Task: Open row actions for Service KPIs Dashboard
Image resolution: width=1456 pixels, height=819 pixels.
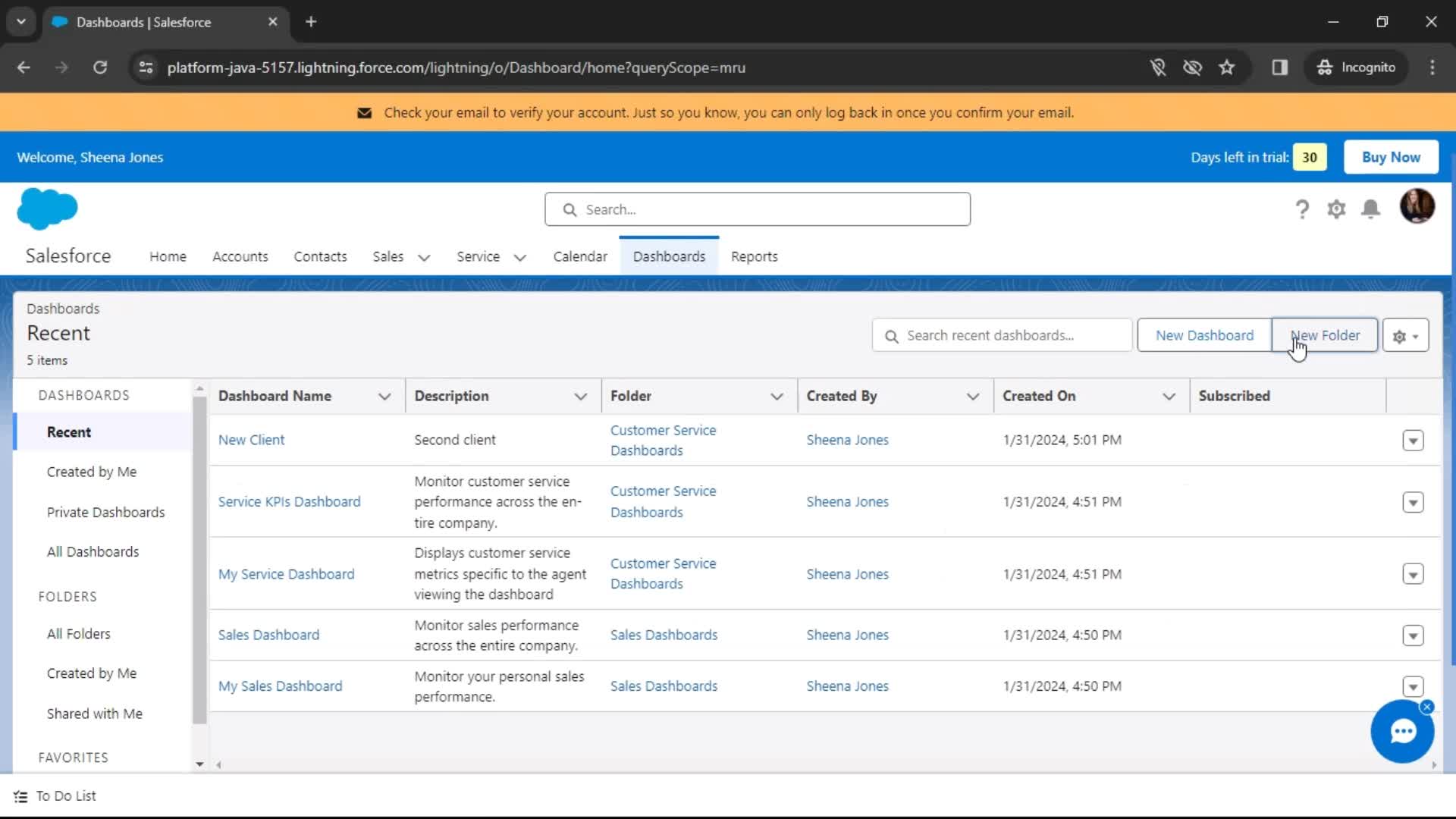Action: pyautogui.click(x=1413, y=502)
